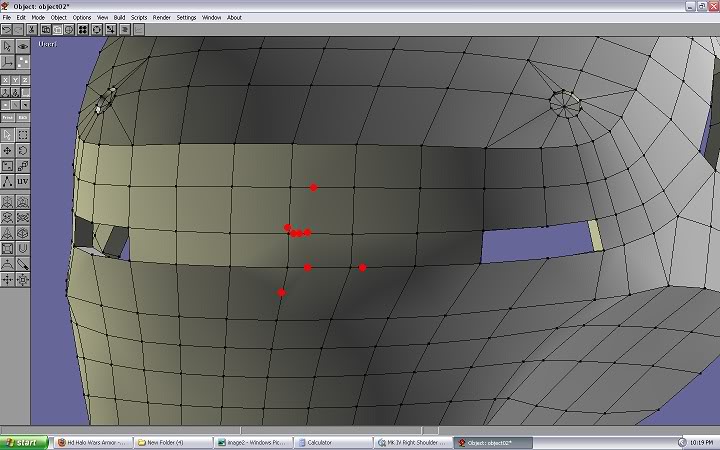Viewport: 720px width, 450px height.
Task: Select the first cube face tool below Add Edge
Action: point(7,202)
